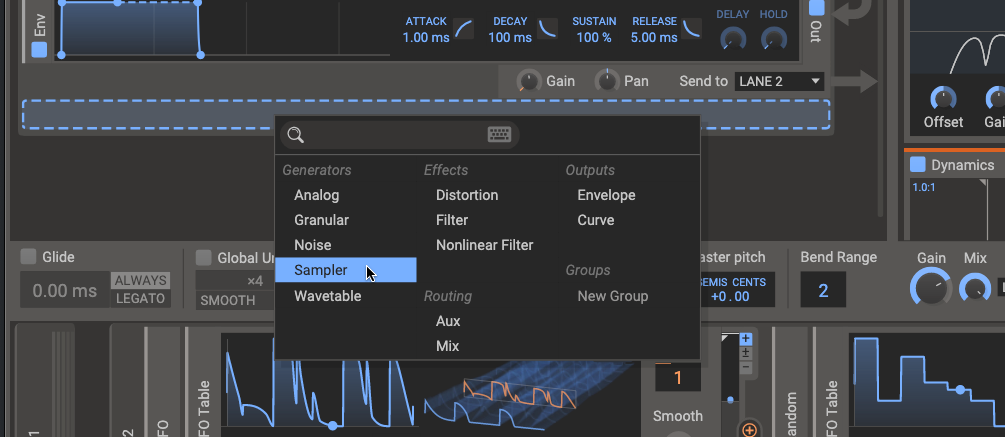Click the search magnifier icon in the popup
1005x437 pixels.
[x=293, y=135]
